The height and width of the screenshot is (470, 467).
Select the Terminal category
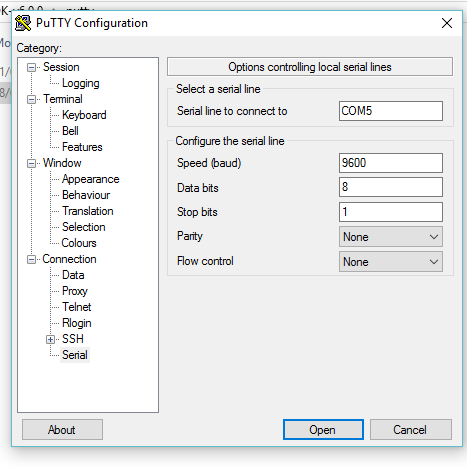63,99
